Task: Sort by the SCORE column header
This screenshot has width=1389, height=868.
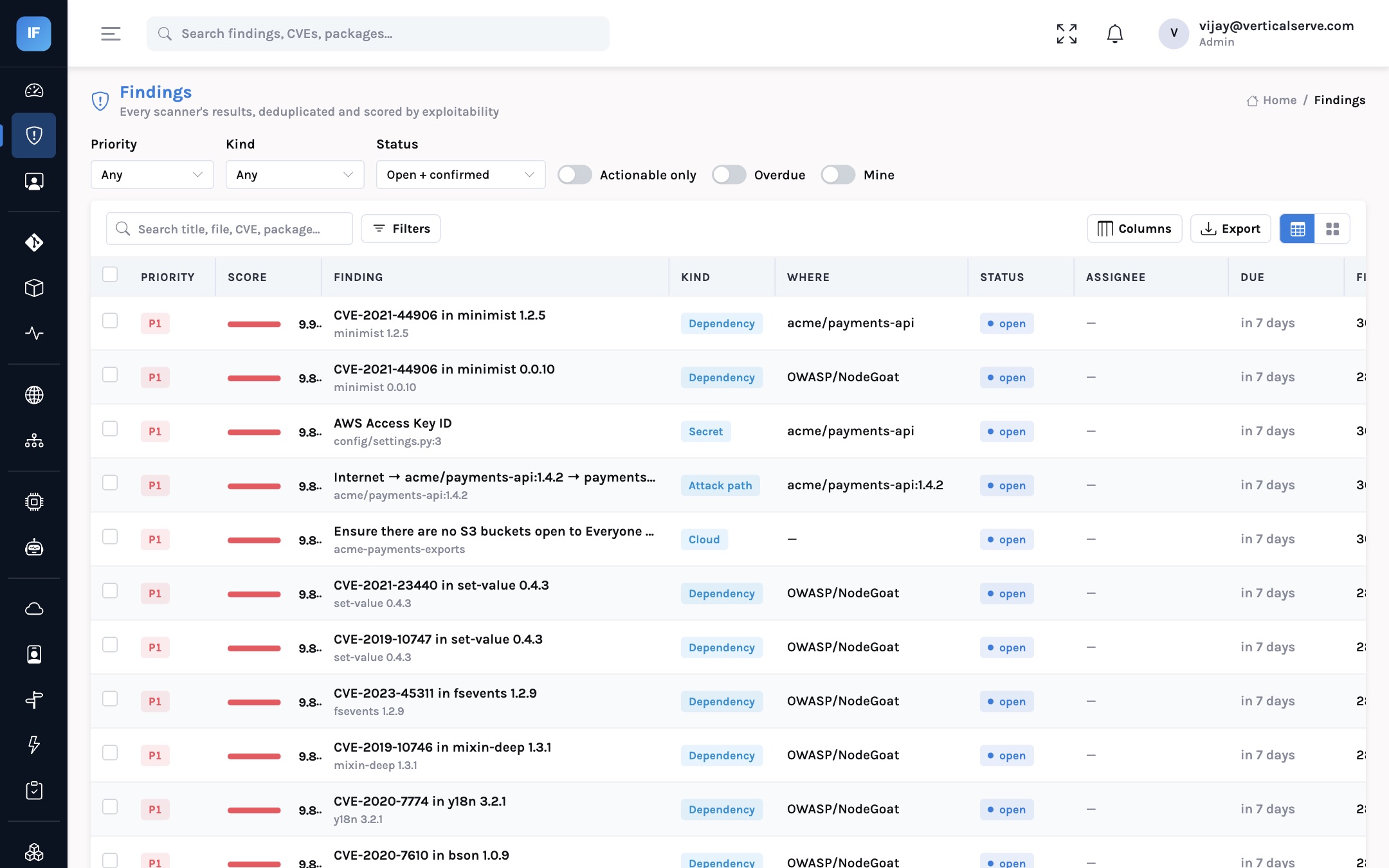Action: tap(247, 277)
